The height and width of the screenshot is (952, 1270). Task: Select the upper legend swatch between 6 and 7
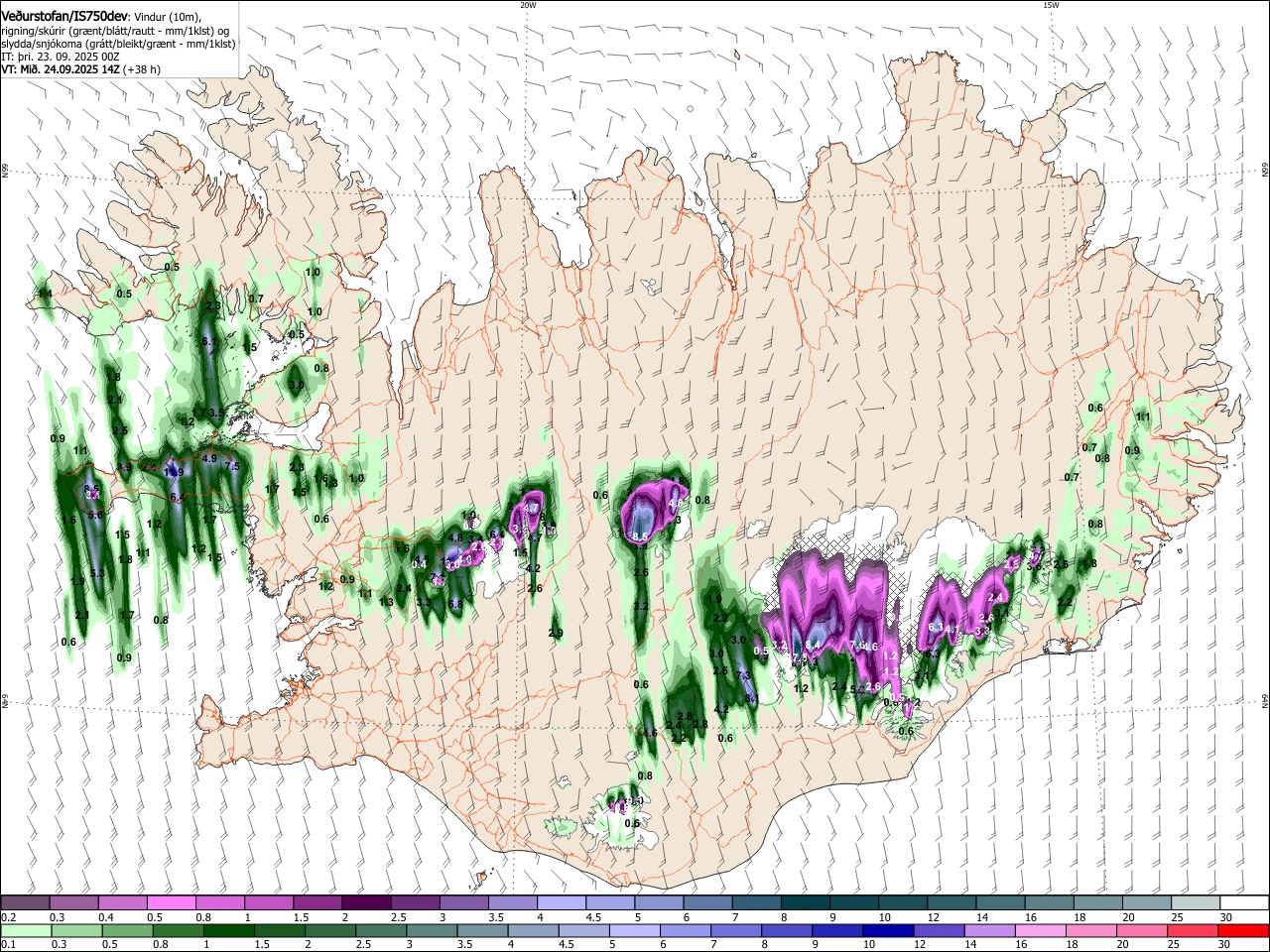707,903
